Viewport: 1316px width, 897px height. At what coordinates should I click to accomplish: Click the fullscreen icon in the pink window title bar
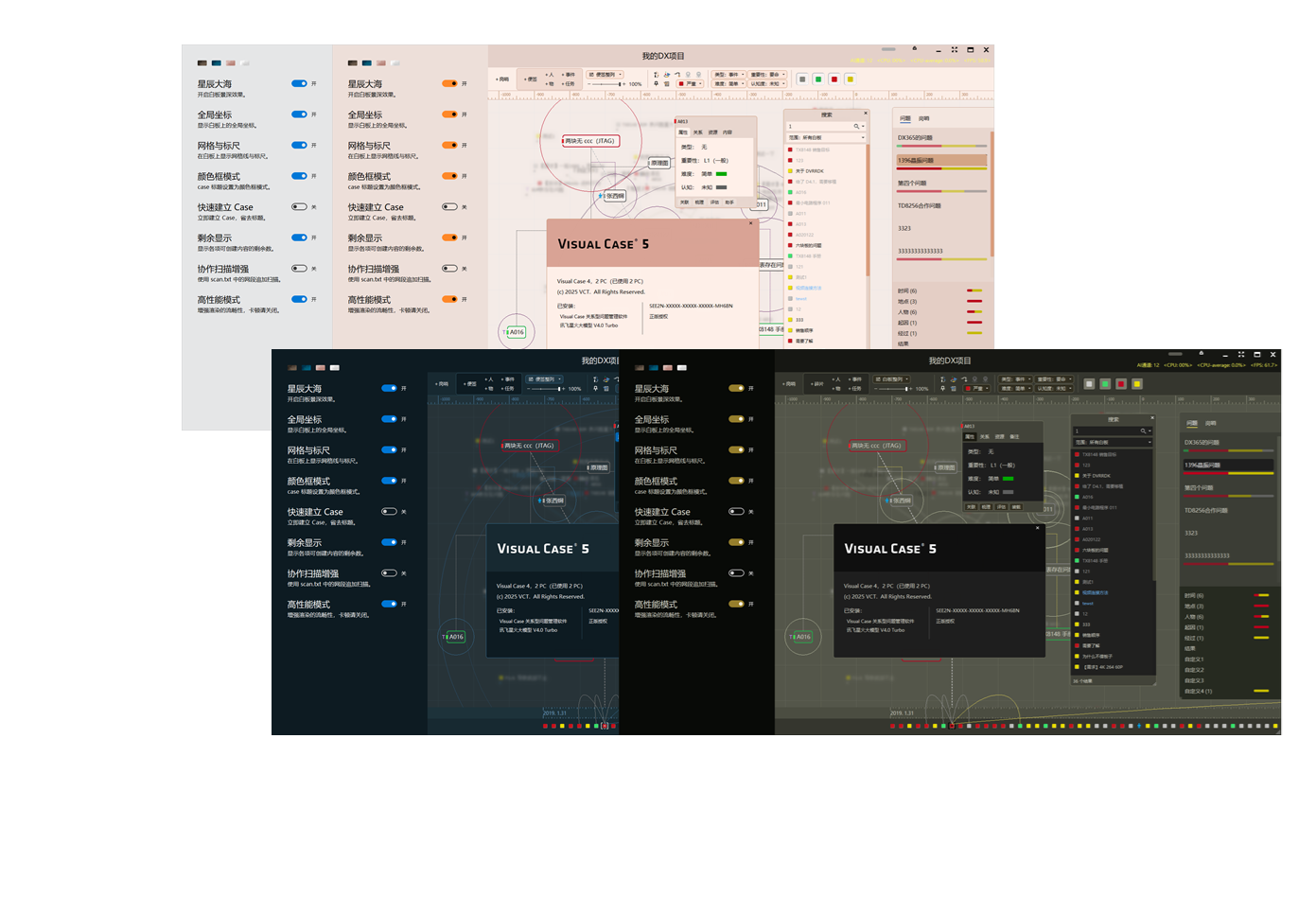(x=954, y=50)
